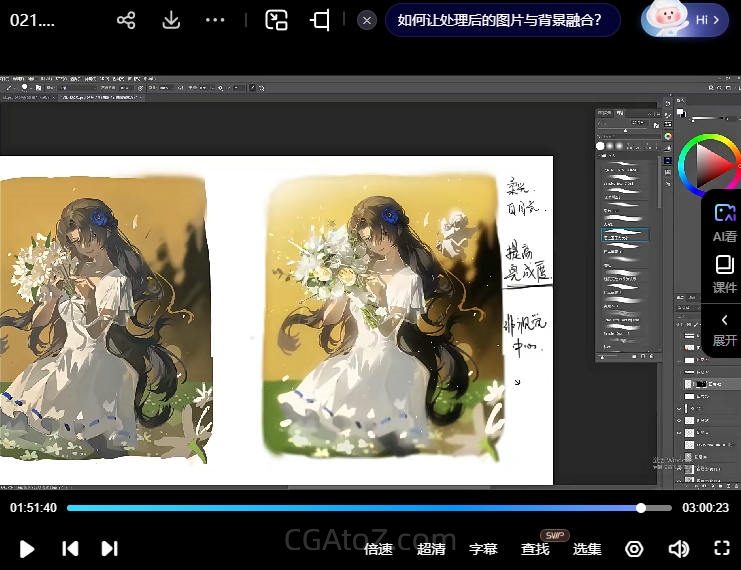This screenshot has width=741, height=570.
Task: Click the video progress bar handle
Action: 641,508
